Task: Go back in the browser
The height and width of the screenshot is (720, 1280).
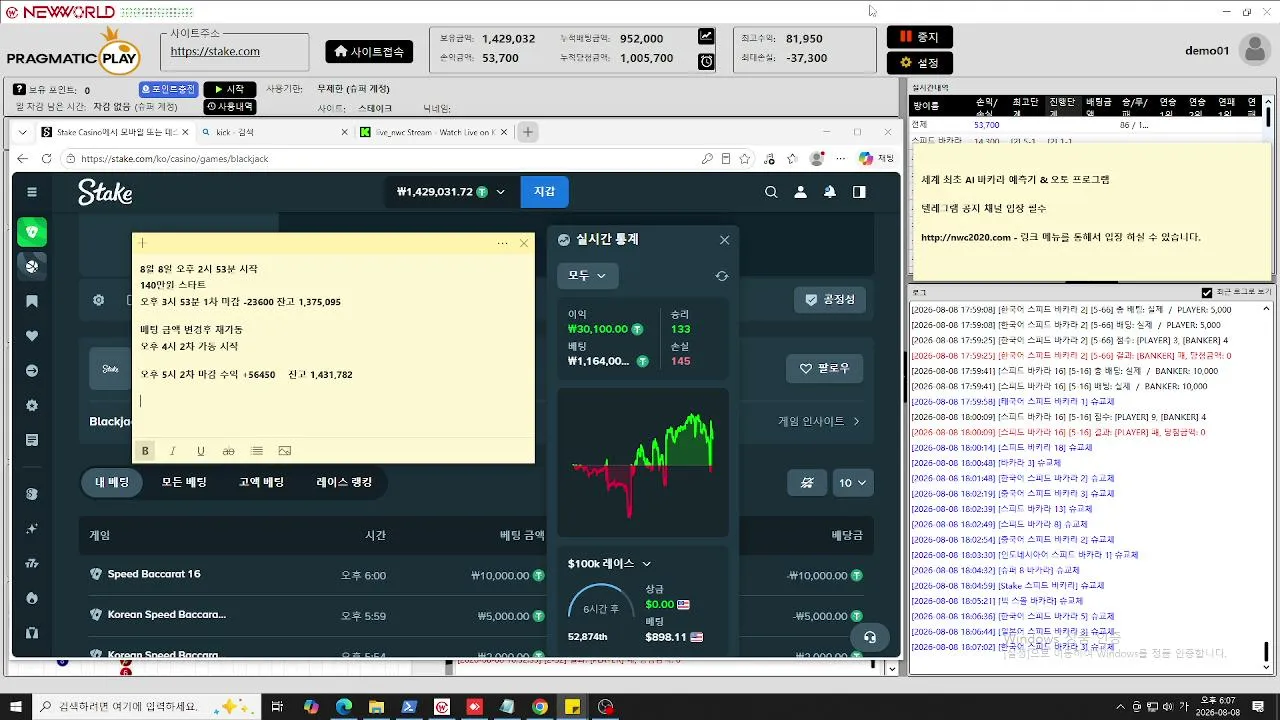Action: point(22,158)
